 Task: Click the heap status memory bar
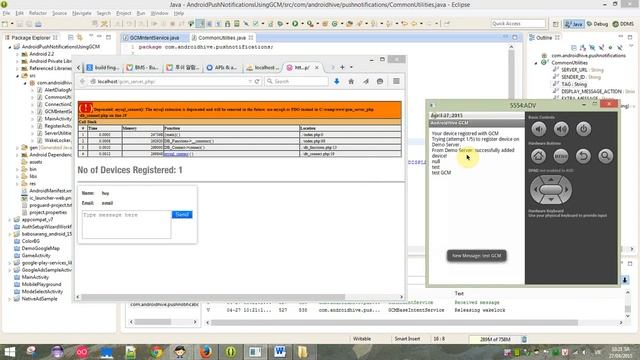(x=495, y=339)
